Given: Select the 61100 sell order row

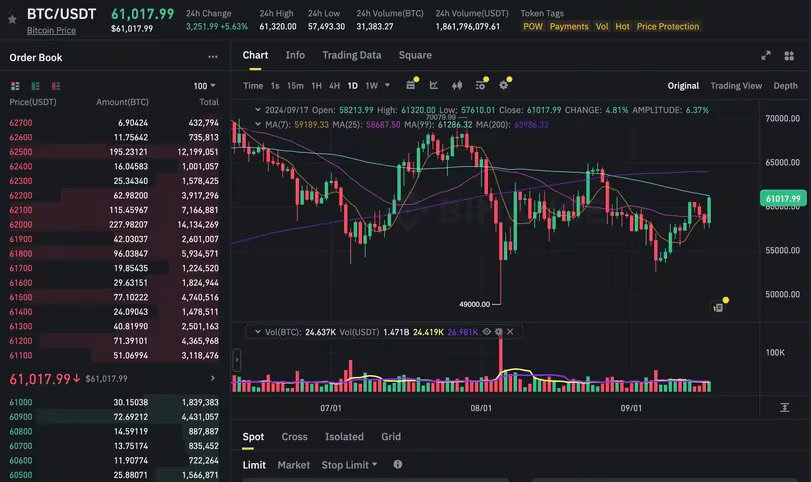Looking at the screenshot, I should 114,355.
